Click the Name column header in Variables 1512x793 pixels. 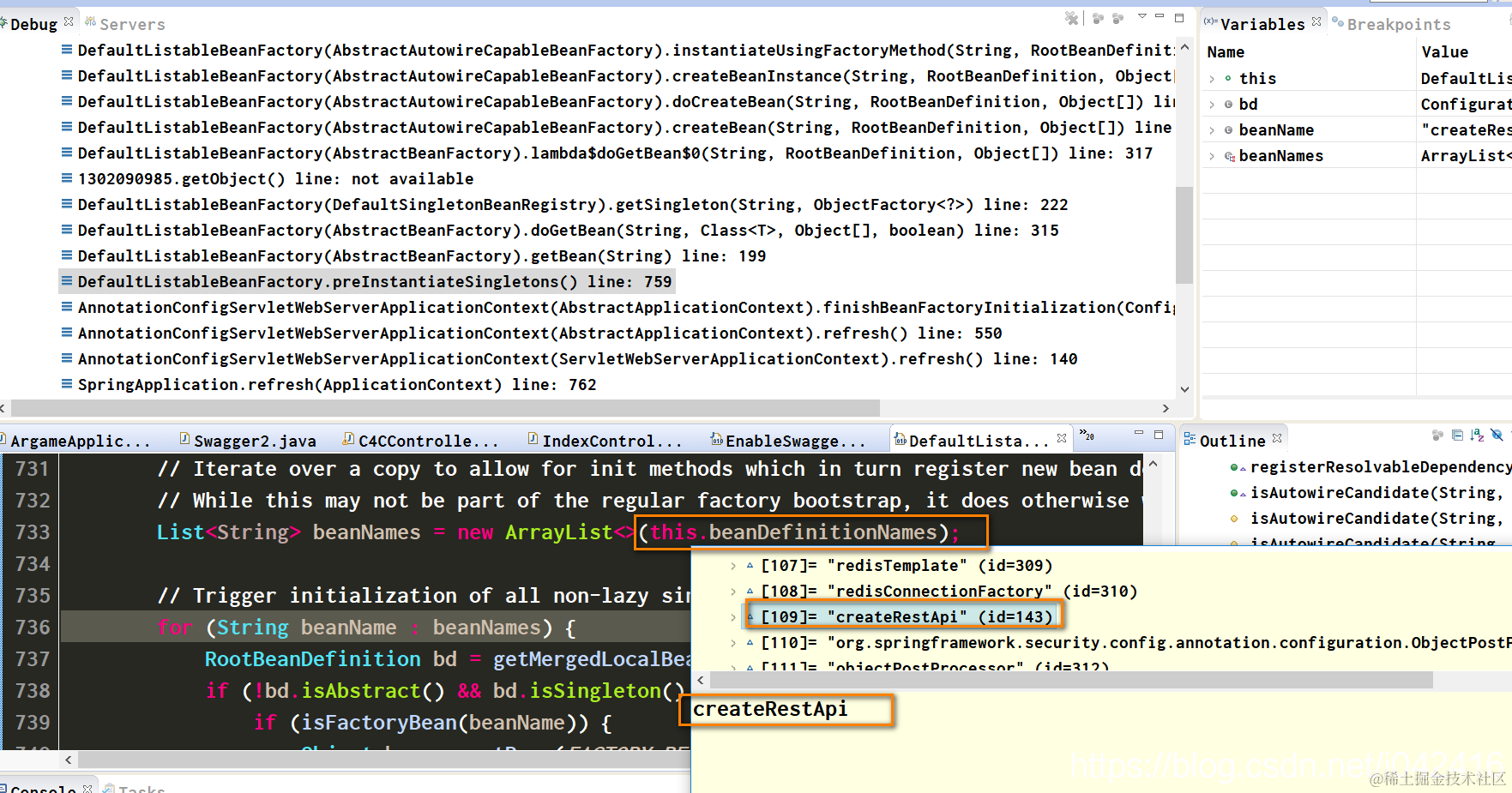tap(1226, 52)
